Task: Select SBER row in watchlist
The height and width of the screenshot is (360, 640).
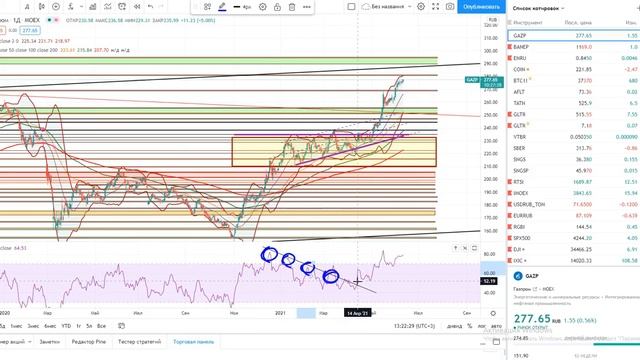Action: [x=573, y=148]
